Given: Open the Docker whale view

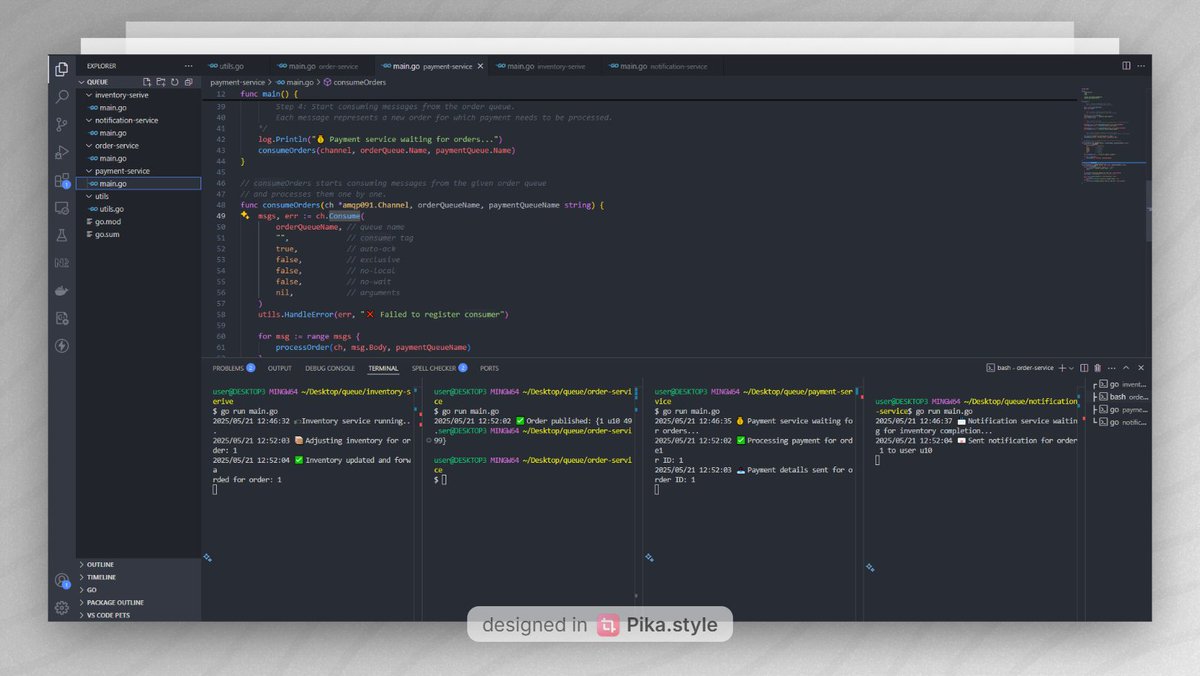Looking at the screenshot, I should pos(62,291).
